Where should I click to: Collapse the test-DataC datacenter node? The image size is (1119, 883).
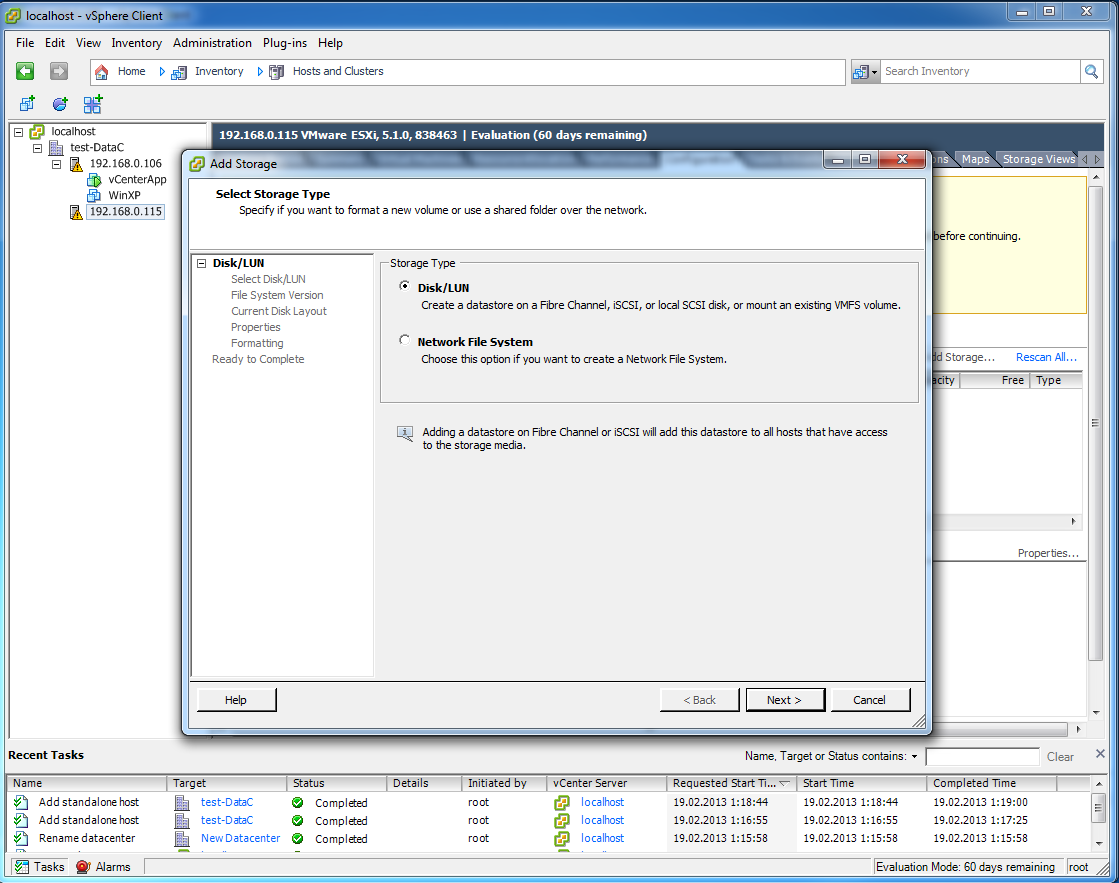tap(38, 148)
